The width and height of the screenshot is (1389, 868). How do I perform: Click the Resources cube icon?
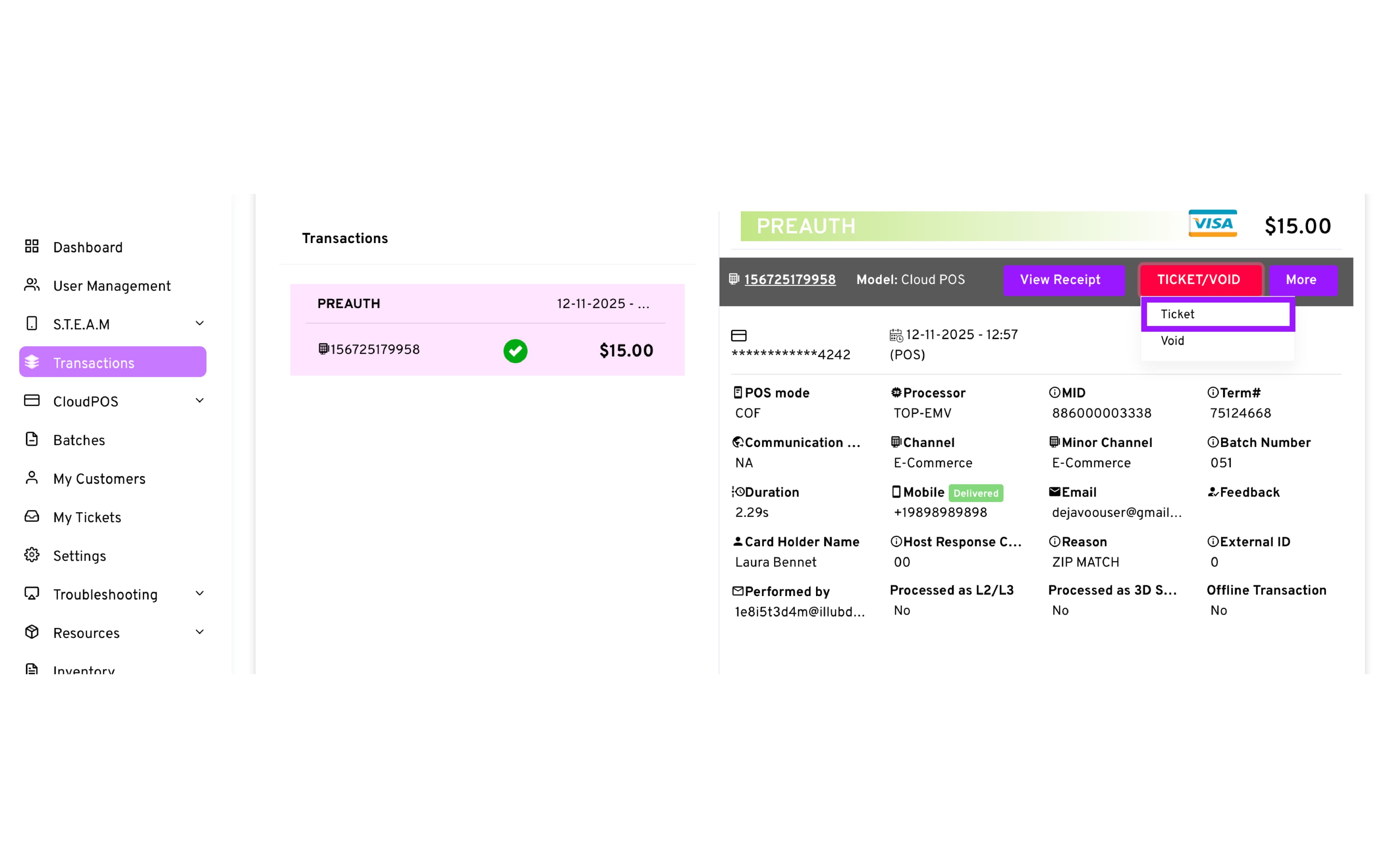32,632
